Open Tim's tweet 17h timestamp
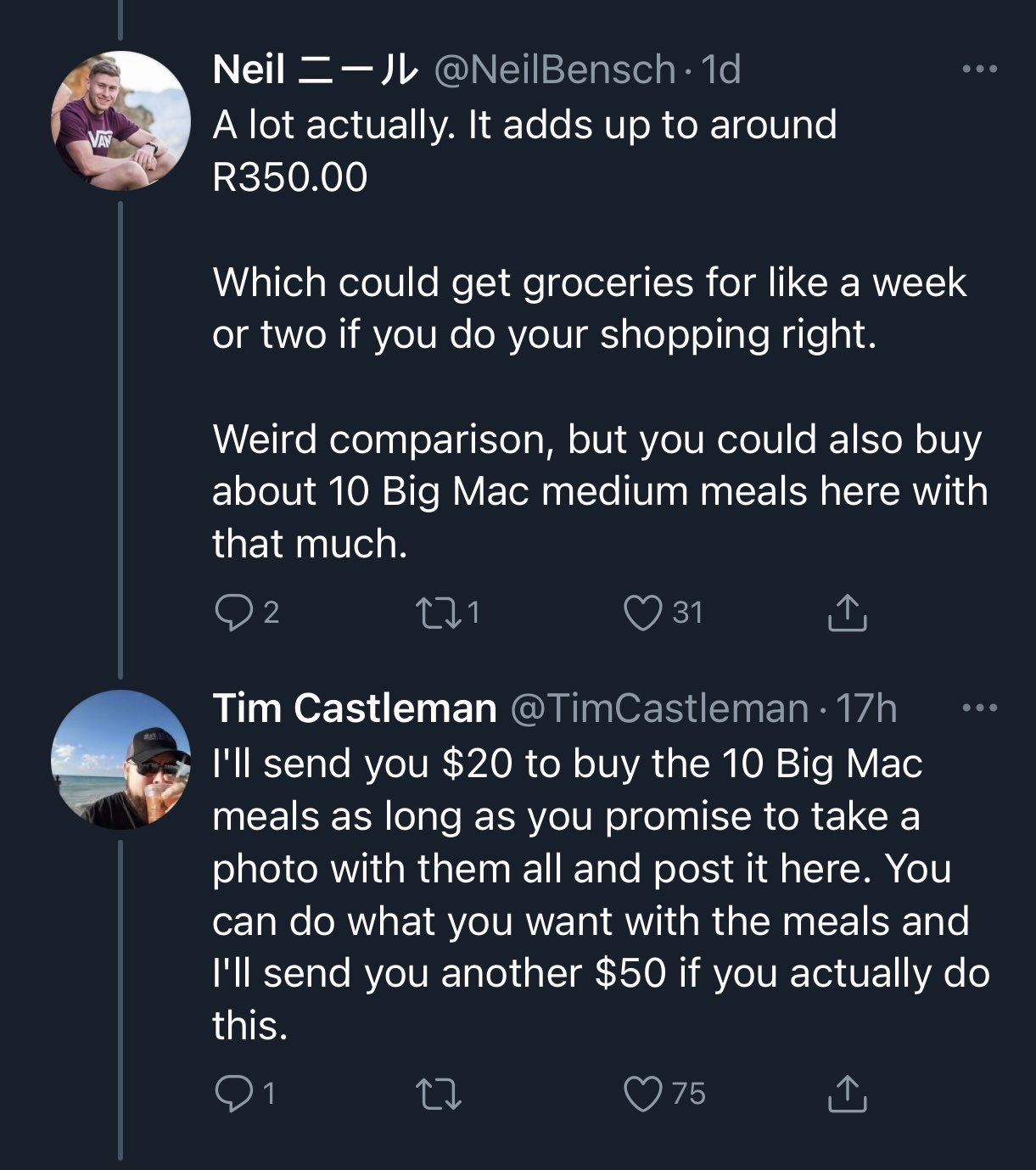The width and height of the screenshot is (1036, 1170). coord(866,708)
